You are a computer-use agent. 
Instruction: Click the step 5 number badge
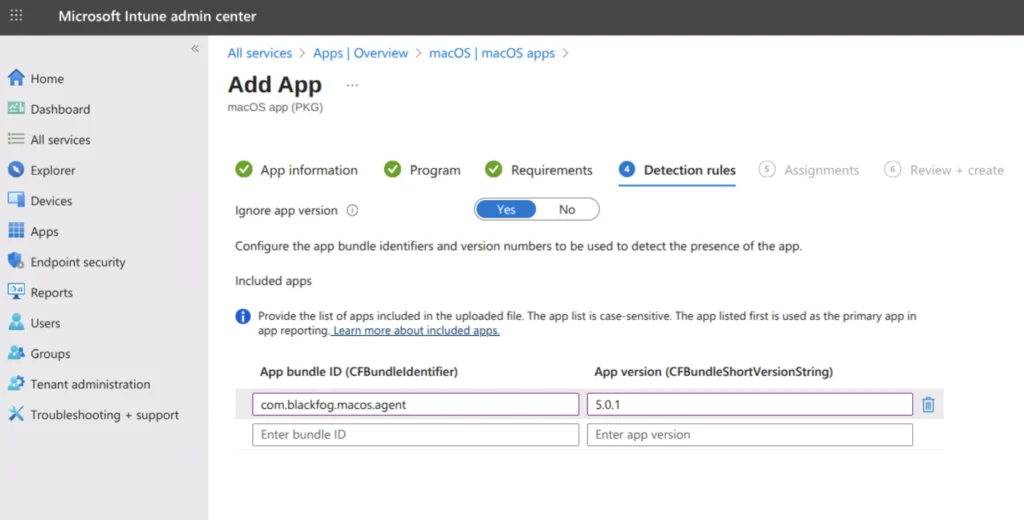[x=767, y=169]
